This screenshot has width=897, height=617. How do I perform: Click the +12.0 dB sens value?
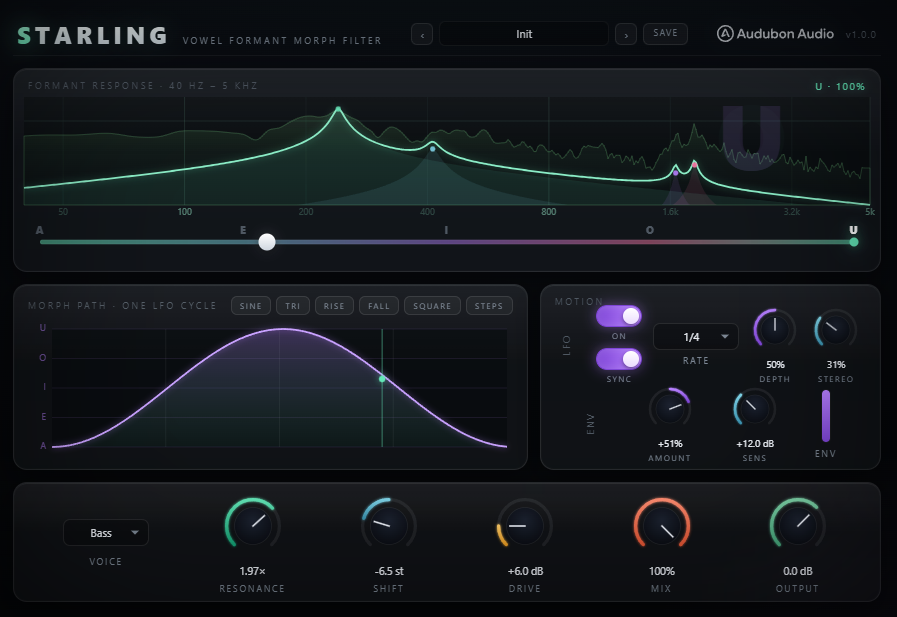tap(755, 443)
